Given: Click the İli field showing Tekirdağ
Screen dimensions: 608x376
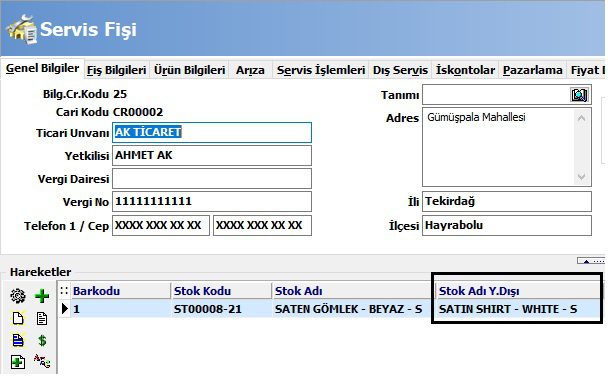Looking at the screenshot, I should coord(507,202).
